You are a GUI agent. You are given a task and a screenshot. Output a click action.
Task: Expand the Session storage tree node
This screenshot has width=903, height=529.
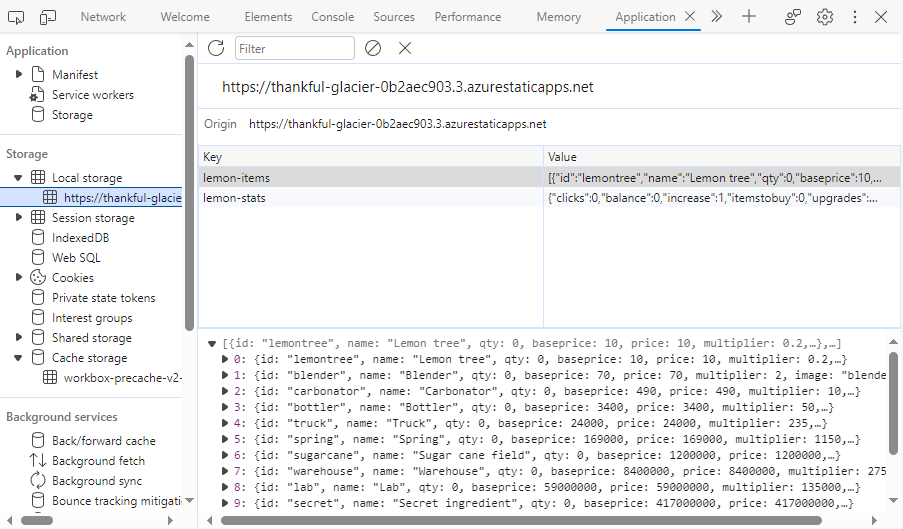click(18, 218)
